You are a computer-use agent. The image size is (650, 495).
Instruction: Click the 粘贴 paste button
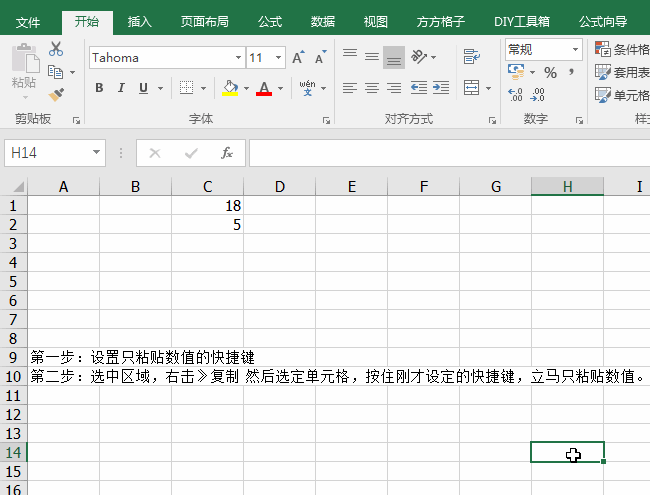24,68
